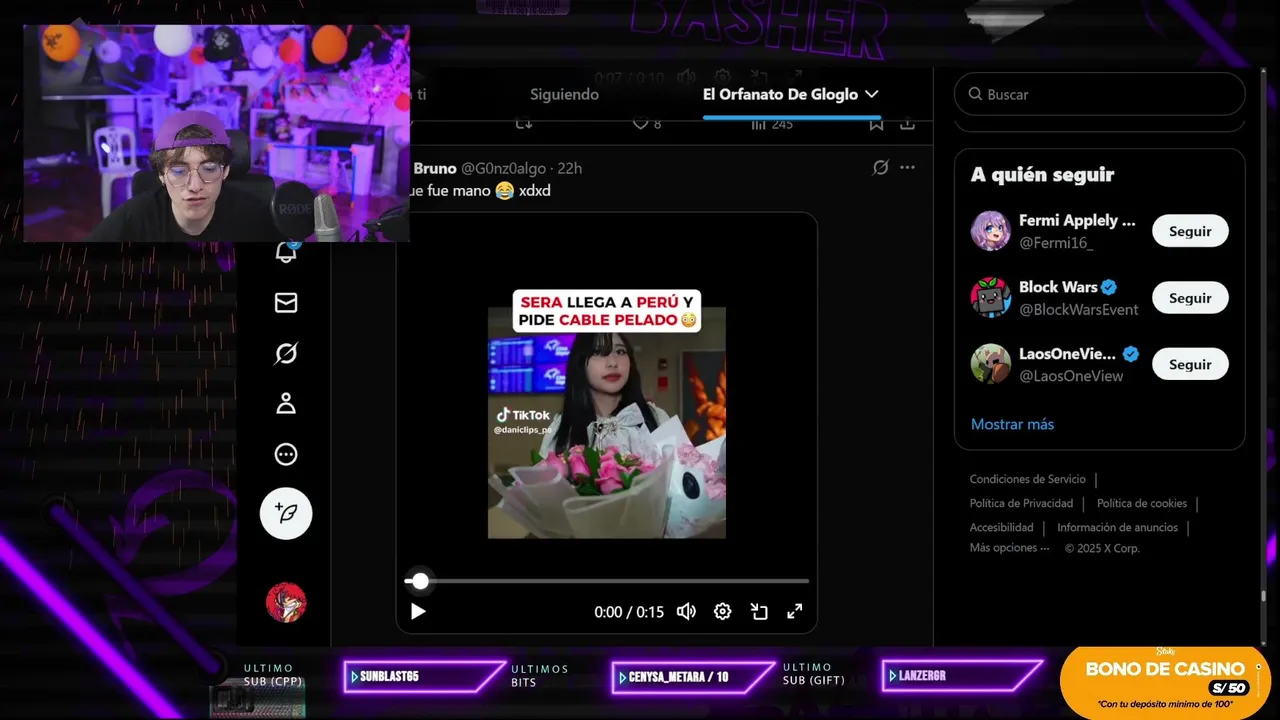Click Bruno username on the post
Image resolution: width=1280 pixels, height=720 pixels.
tap(434, 168)
